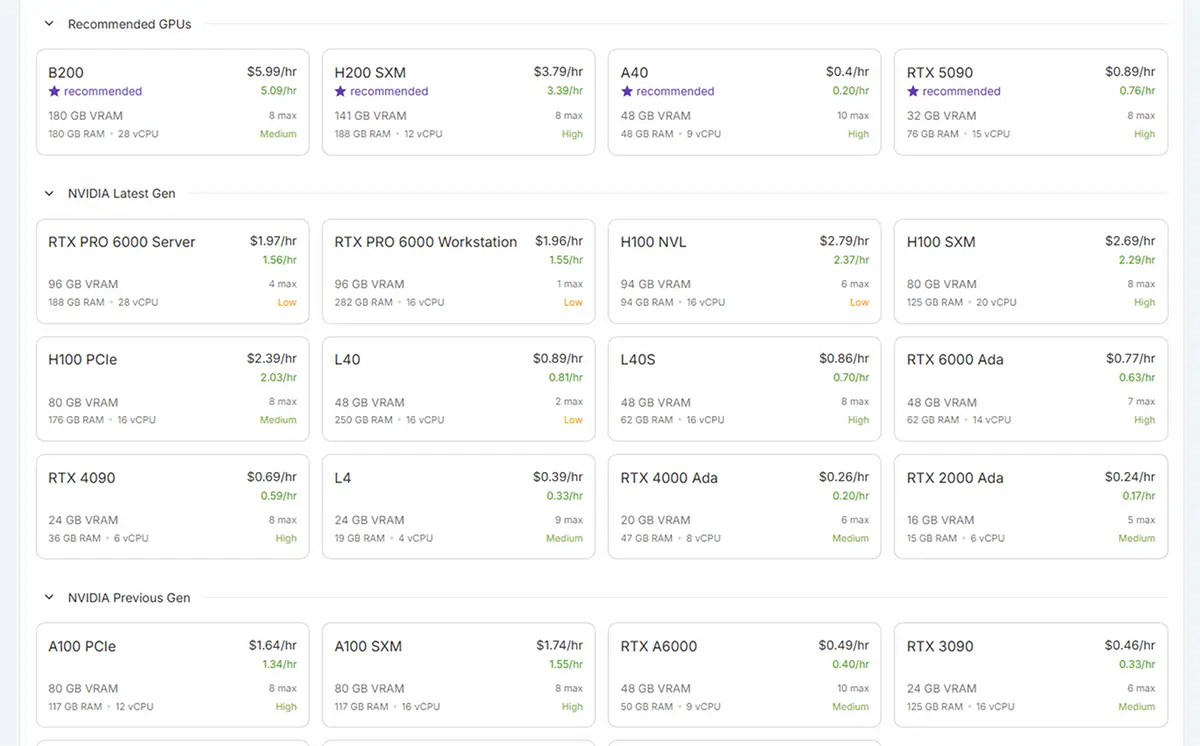
Task: Click the star icon on RTX 5090 card
Action: (x=913, y=91)
